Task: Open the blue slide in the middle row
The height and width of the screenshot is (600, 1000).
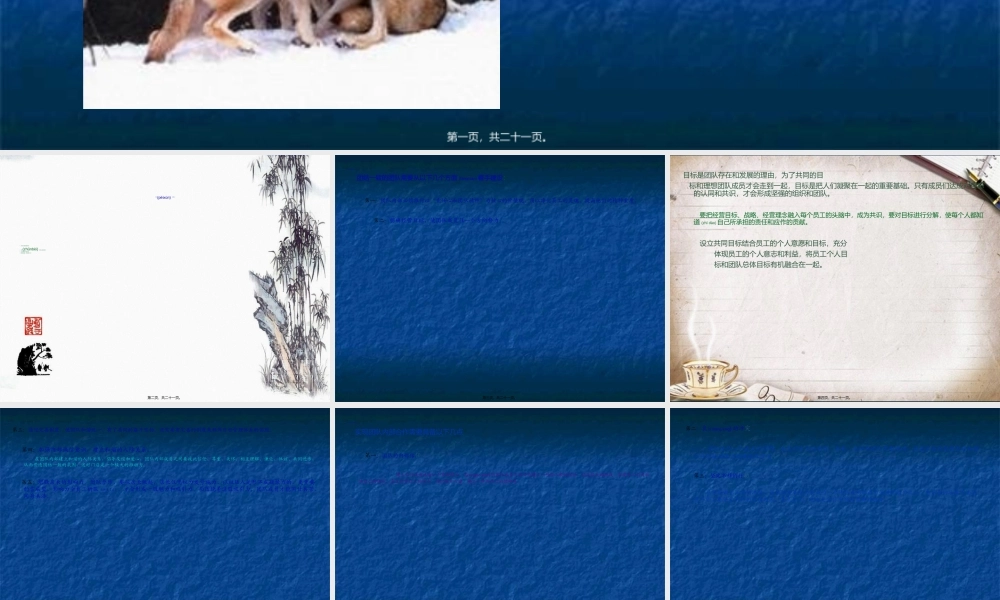Action: click(x=500, y=300)
